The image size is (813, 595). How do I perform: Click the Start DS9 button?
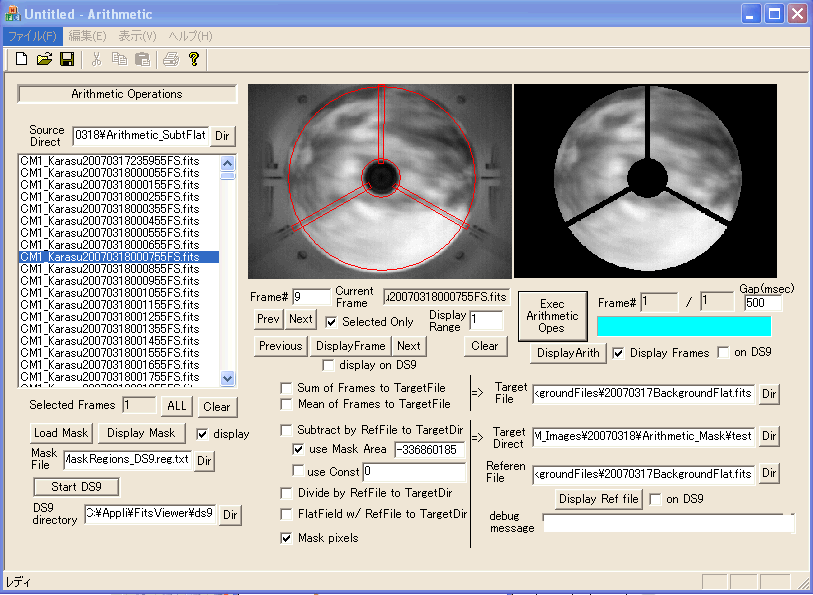click(x=76, y=487)
